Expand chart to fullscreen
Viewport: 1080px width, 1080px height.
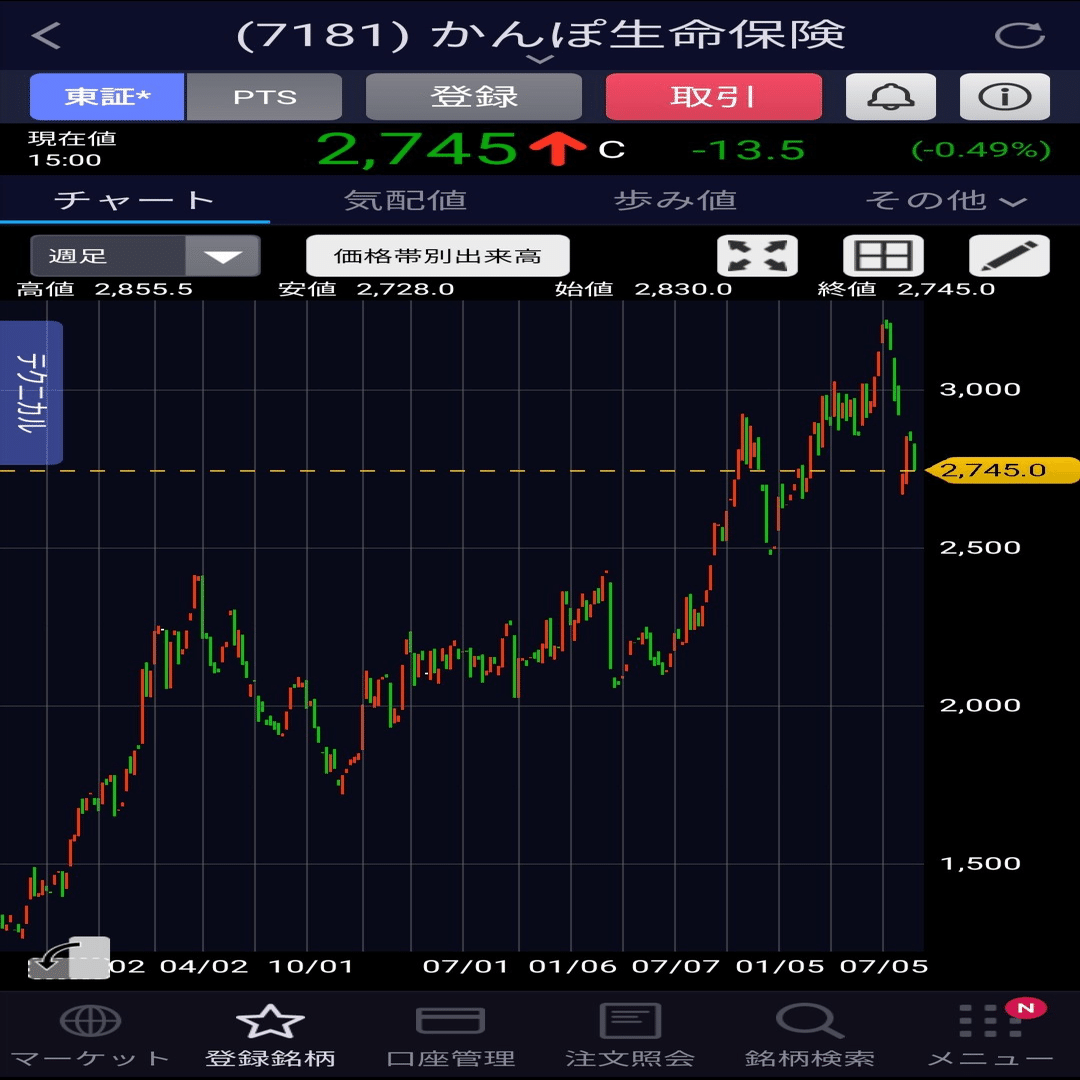(x=757, y=256)
